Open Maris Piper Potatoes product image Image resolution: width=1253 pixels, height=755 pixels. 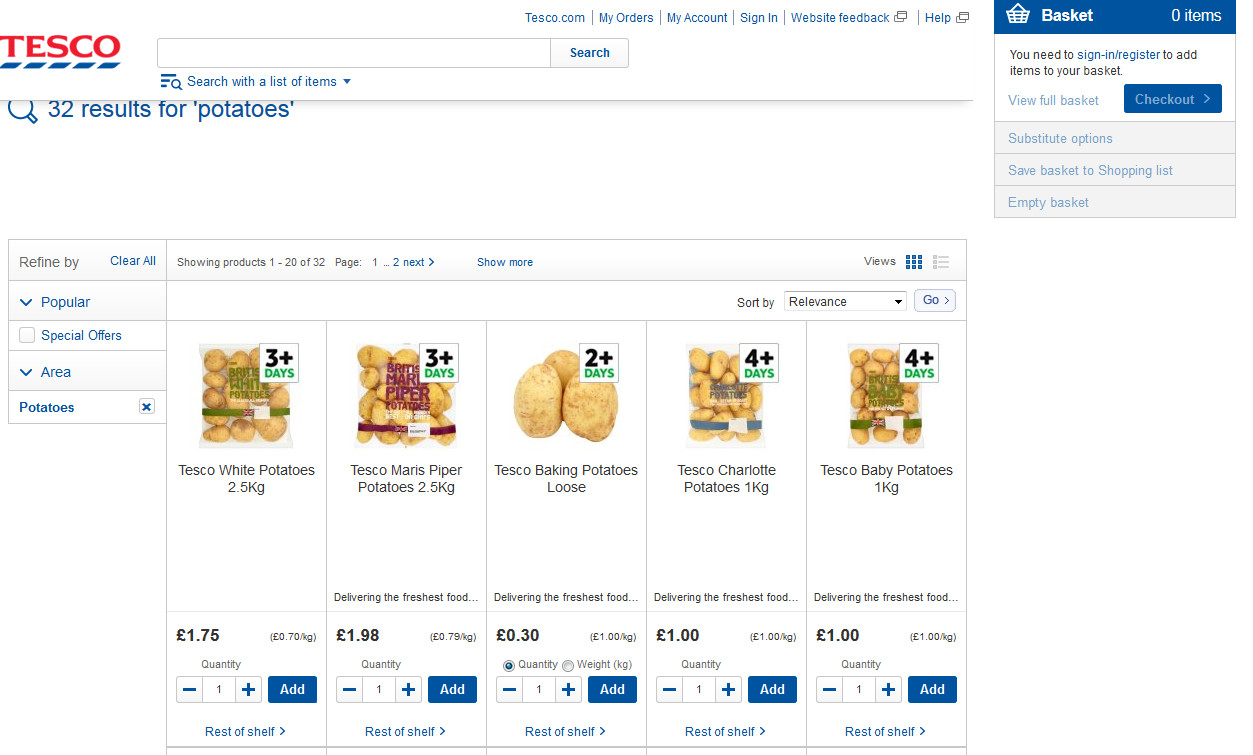coord(406,395)
